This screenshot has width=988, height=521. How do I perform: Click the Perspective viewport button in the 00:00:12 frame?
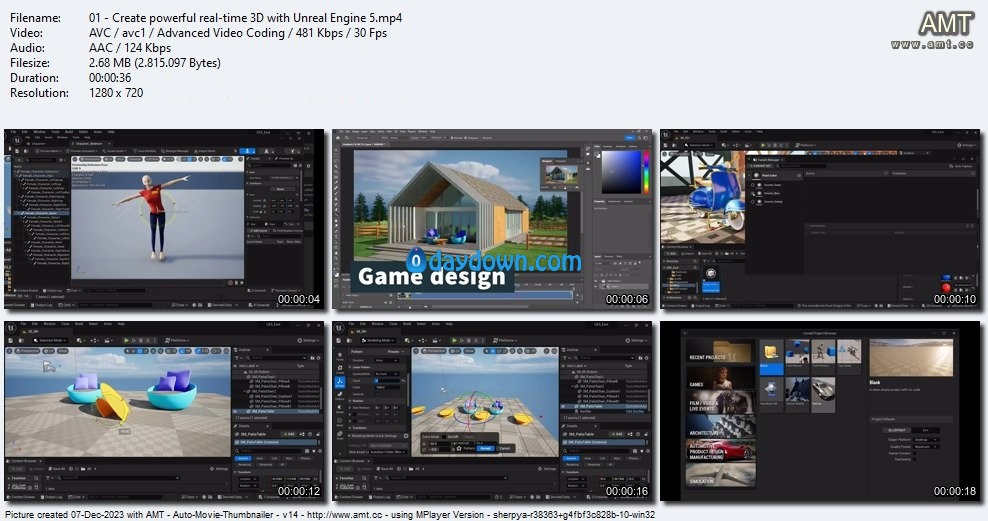coord(27,351)
